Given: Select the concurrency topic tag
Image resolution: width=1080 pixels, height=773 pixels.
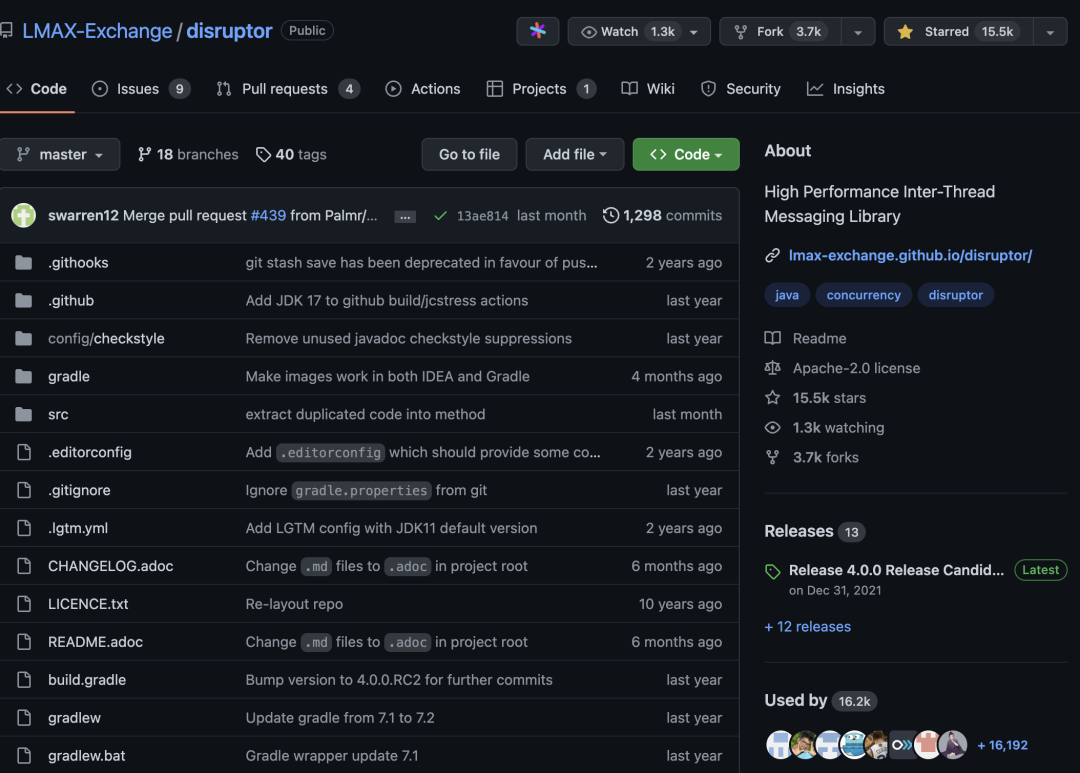Looking at the screenshot, I should click(863, 294).
